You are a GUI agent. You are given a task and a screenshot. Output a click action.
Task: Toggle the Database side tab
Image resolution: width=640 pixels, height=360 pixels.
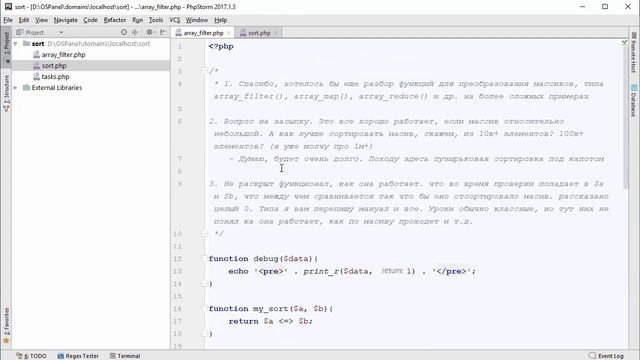pos(633,100)
